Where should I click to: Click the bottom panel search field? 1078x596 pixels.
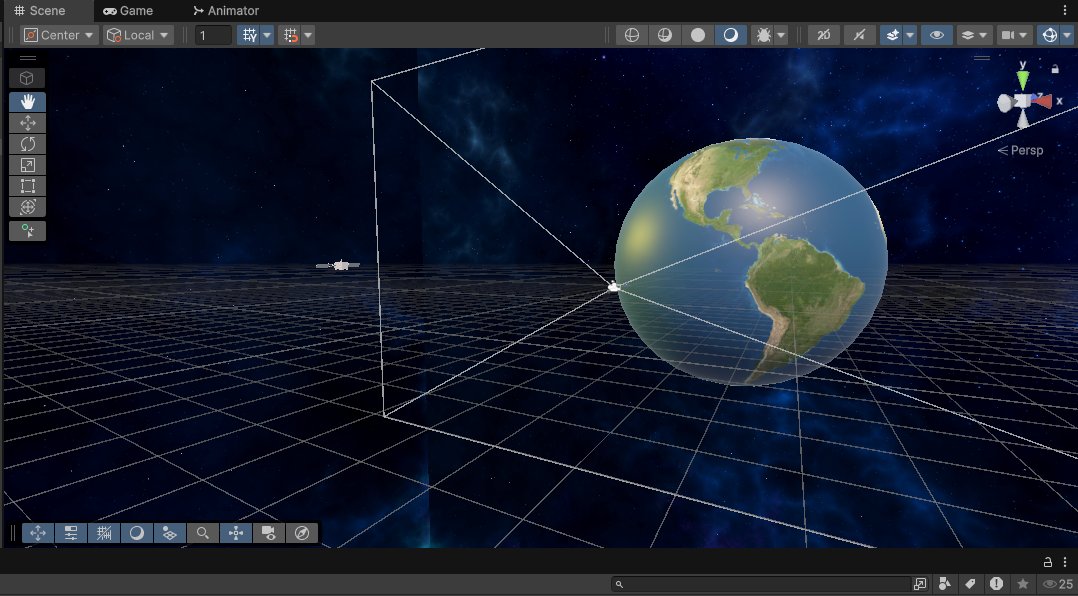[x=762, y=584]
